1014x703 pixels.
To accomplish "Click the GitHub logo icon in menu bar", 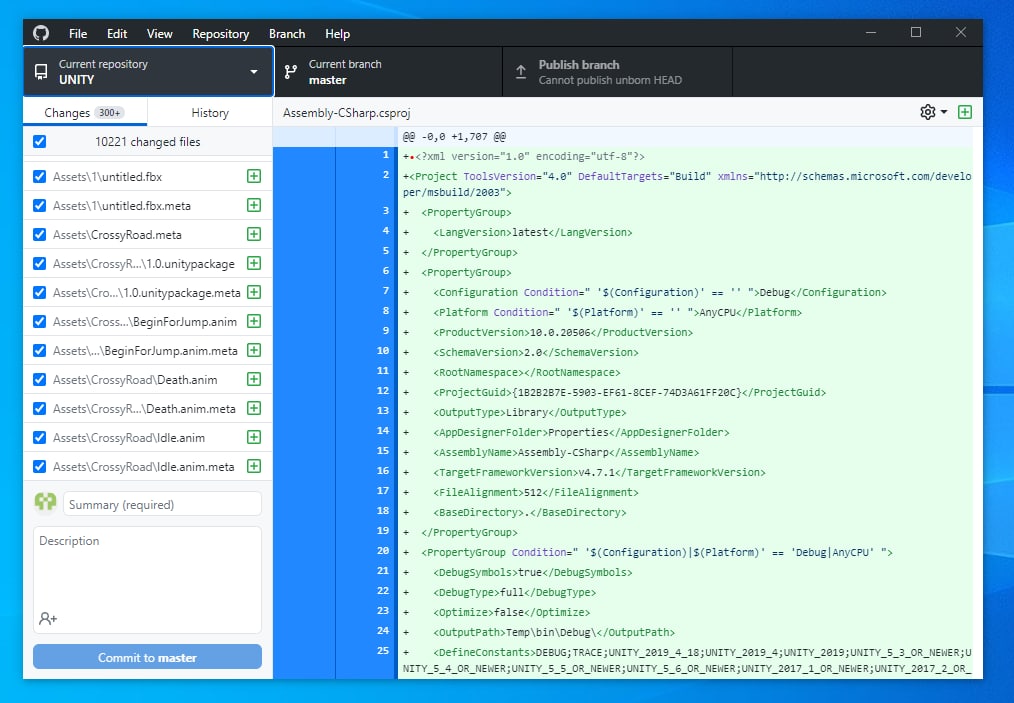I will [x=41, y=33].
